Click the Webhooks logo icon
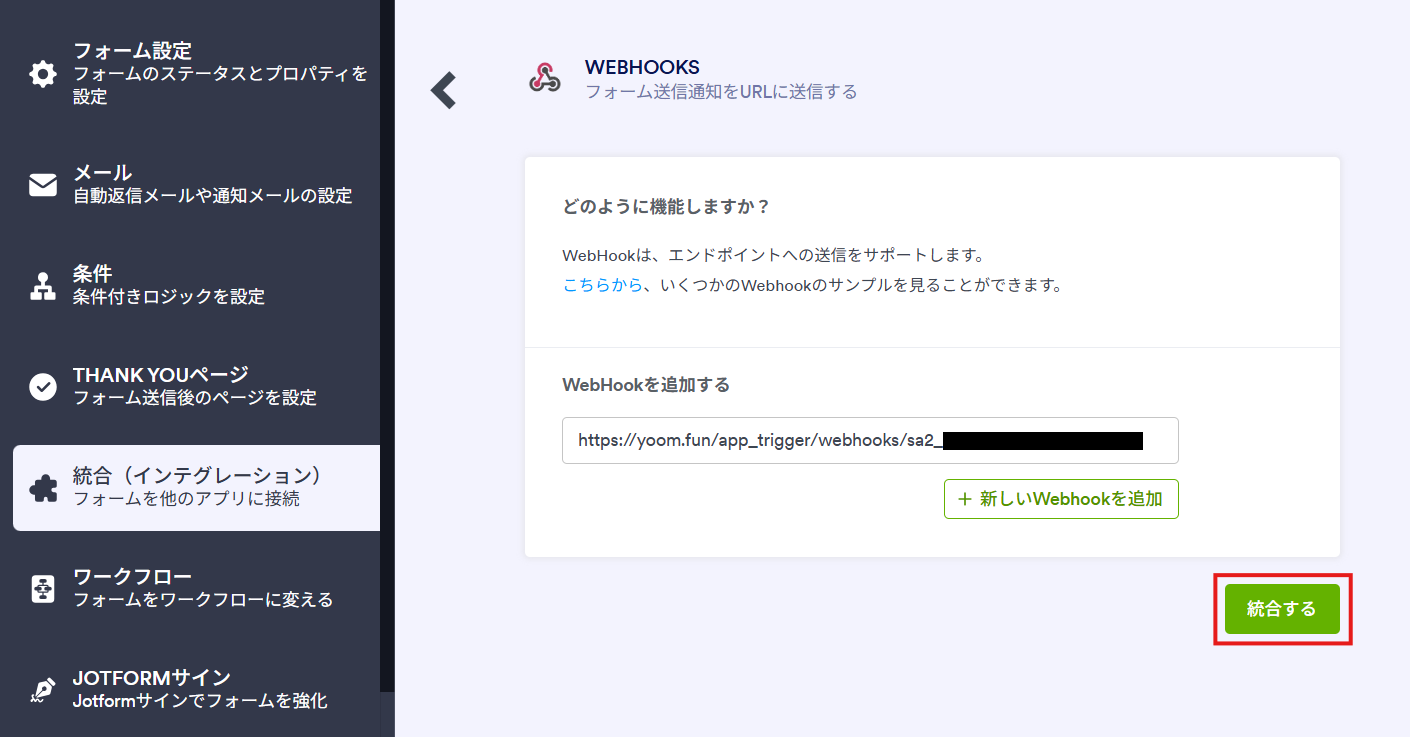This screenshot has width=1410, height=737. (x=545, y=78)
